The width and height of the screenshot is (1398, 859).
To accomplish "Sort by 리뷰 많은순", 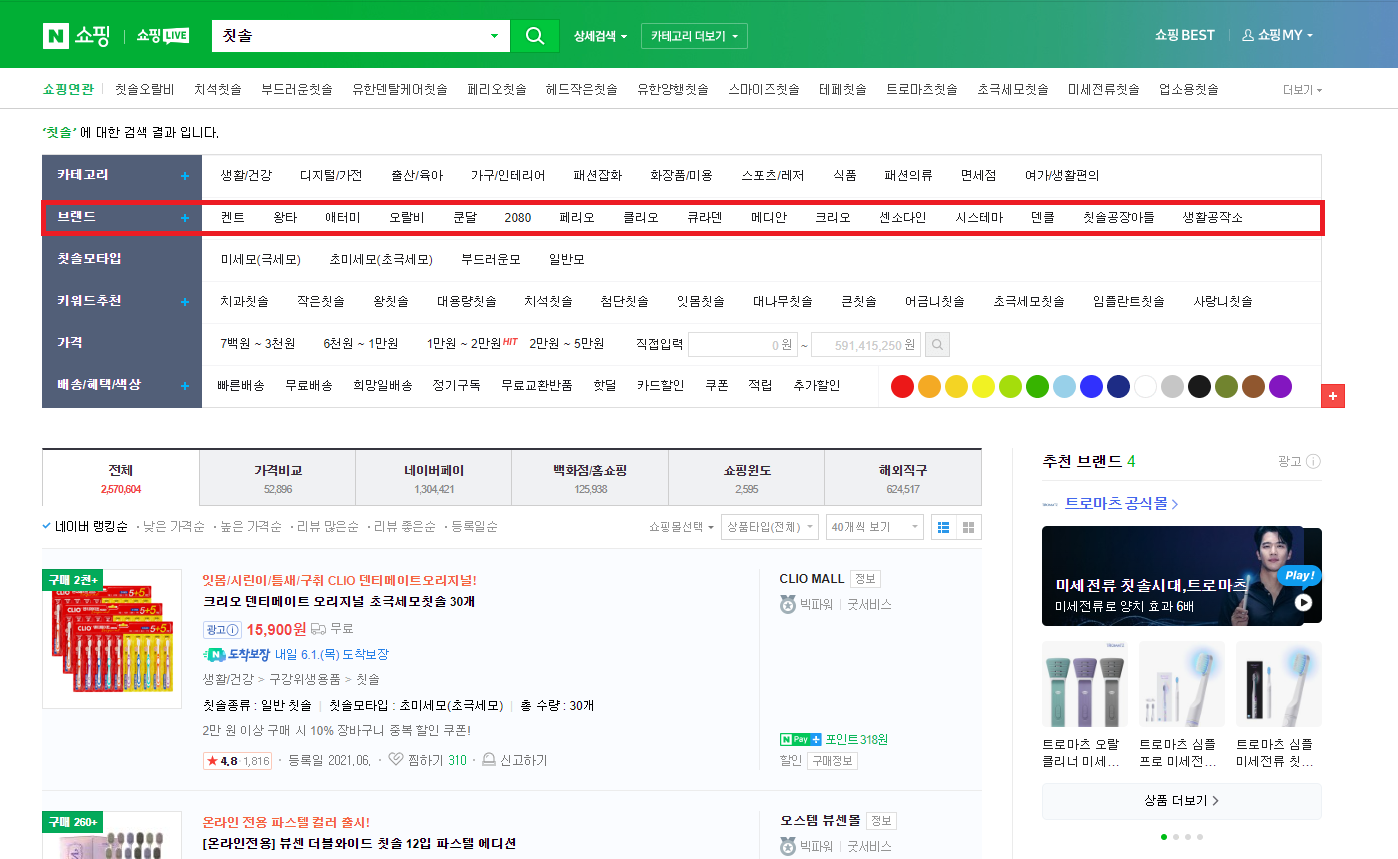I will 327,526.
